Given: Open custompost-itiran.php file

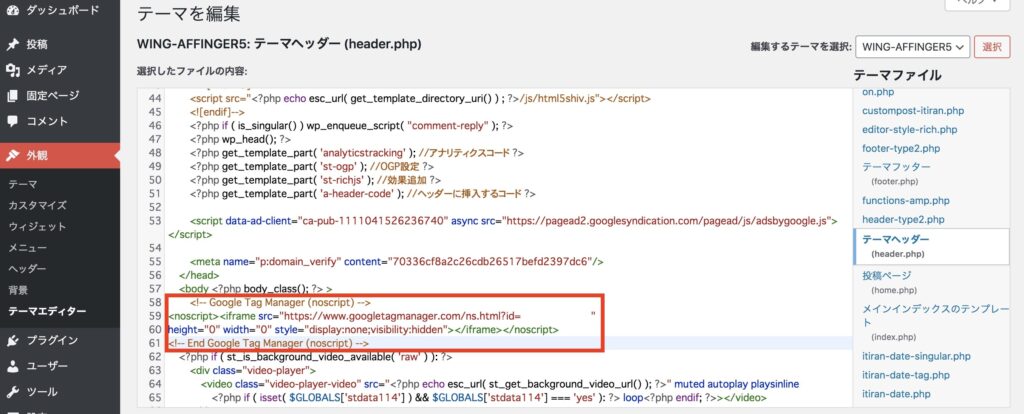Looking at the screenshot, I should pyautogui.click(x=913, y=111).
